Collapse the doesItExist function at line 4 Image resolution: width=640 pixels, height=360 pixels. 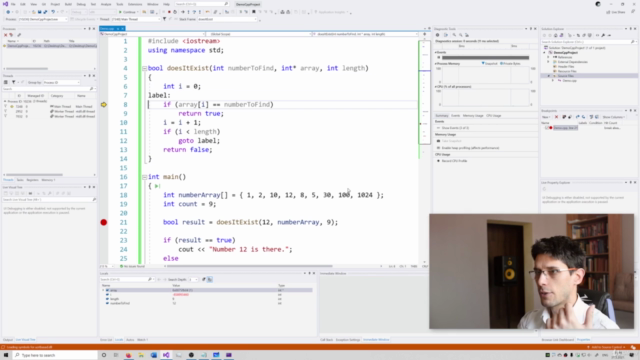(x=144, y=69)
